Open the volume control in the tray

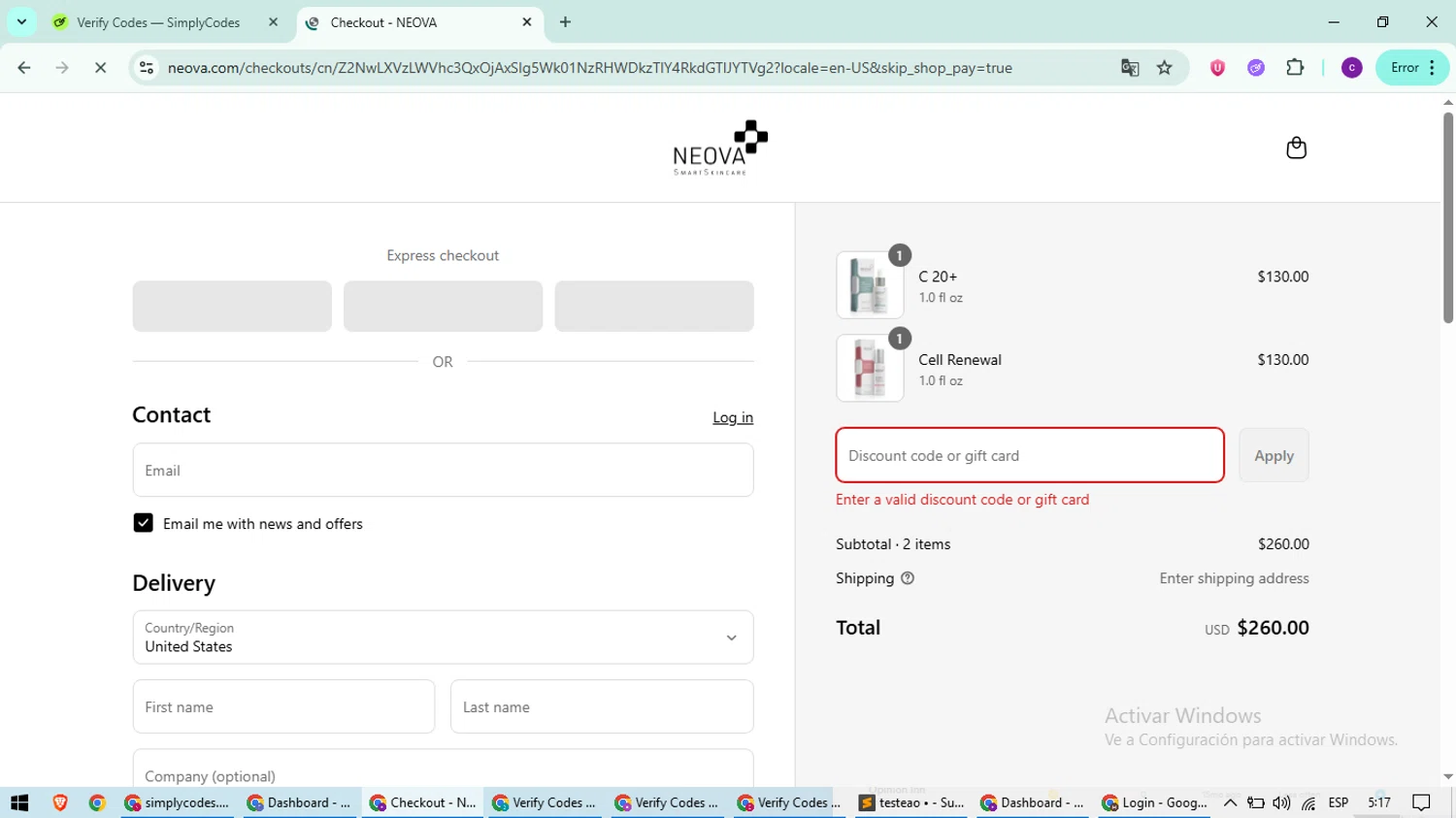(1281, 802)
